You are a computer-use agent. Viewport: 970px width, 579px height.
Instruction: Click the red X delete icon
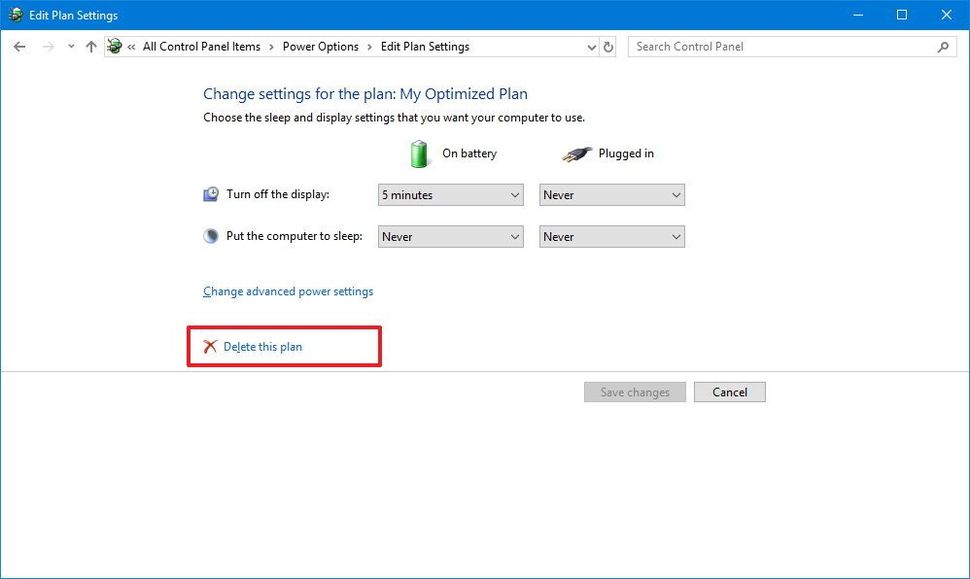point(210,346)
